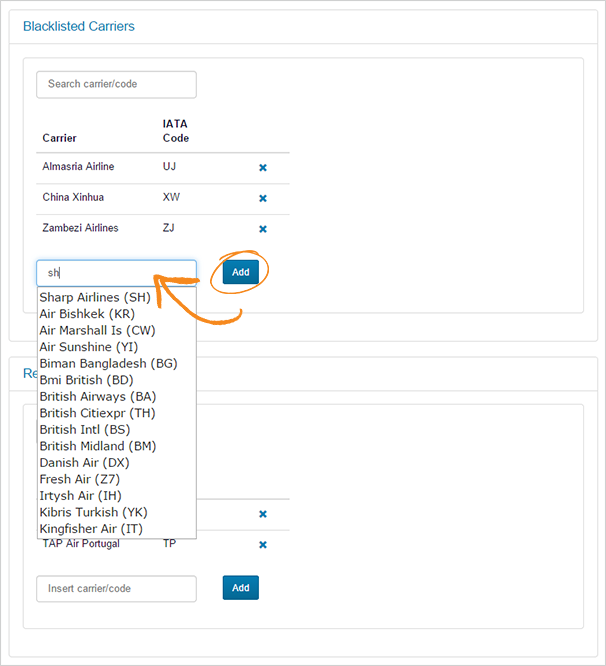Select Air Sunshine (YI) from list

[x=88, y=347]
